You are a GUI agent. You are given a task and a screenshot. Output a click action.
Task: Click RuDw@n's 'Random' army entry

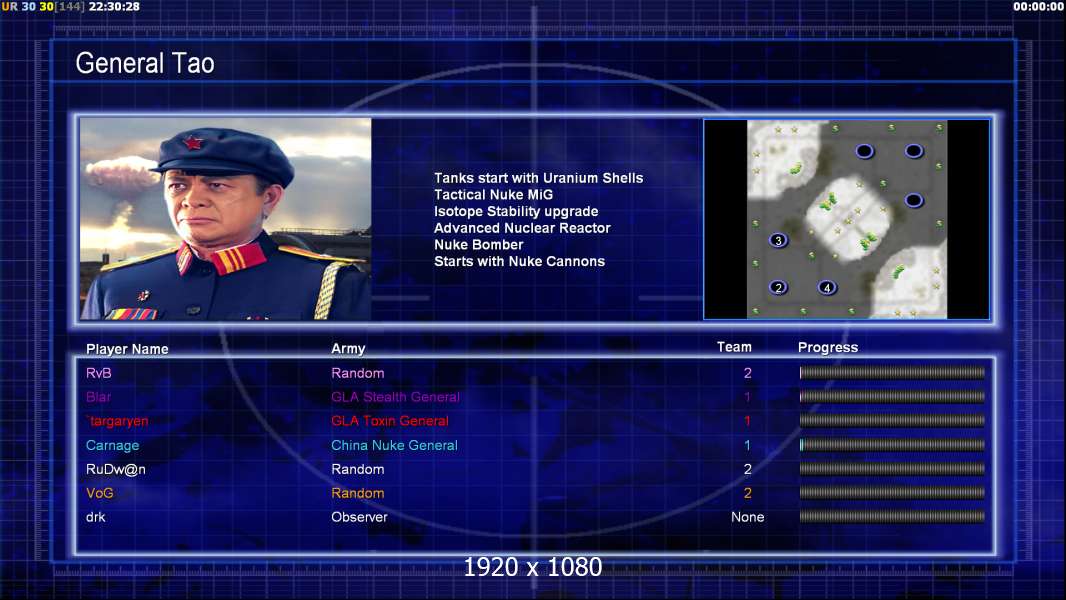pos(358,470)
